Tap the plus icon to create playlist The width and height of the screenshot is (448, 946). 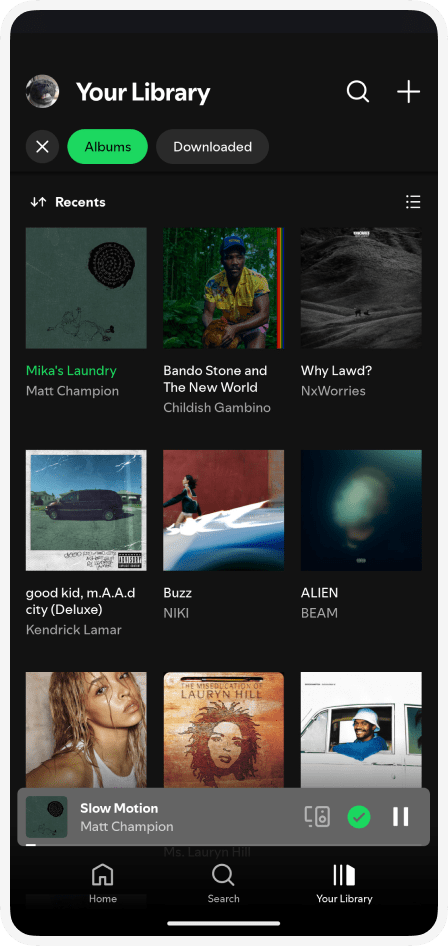coord(408,92)
